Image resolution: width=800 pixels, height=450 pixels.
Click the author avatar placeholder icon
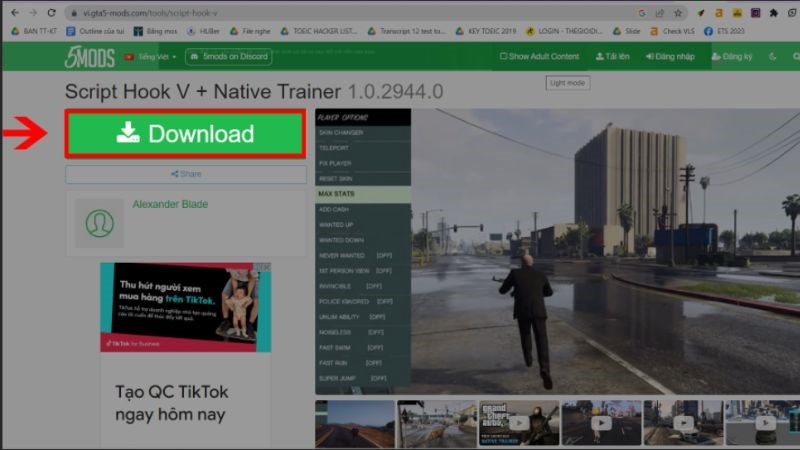click(99, 223)
